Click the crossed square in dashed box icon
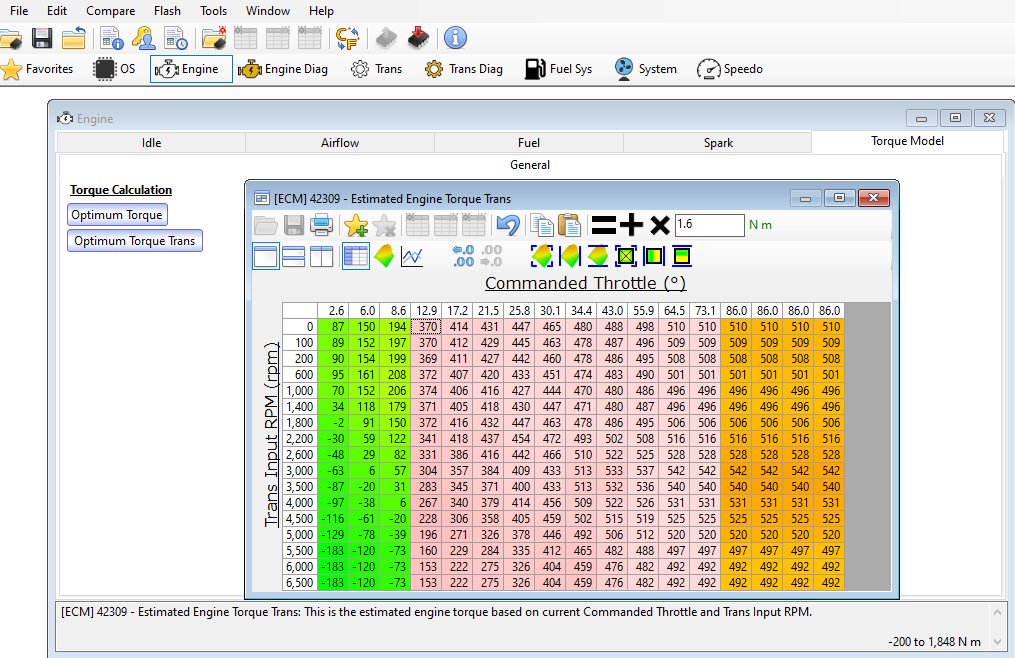This screenshot has width=1015, height=658. point(625,256)
